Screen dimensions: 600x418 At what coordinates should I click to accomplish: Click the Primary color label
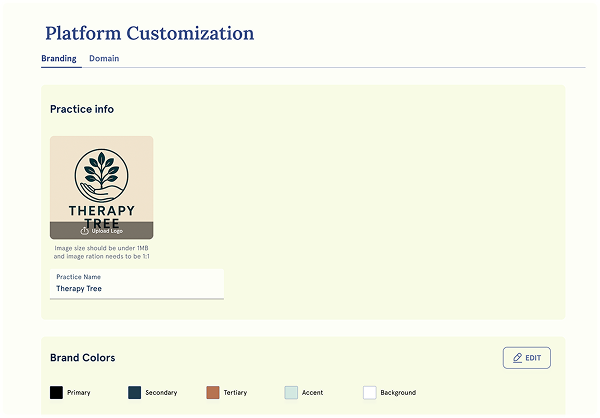pyautogui.click(x=79, y=393)
